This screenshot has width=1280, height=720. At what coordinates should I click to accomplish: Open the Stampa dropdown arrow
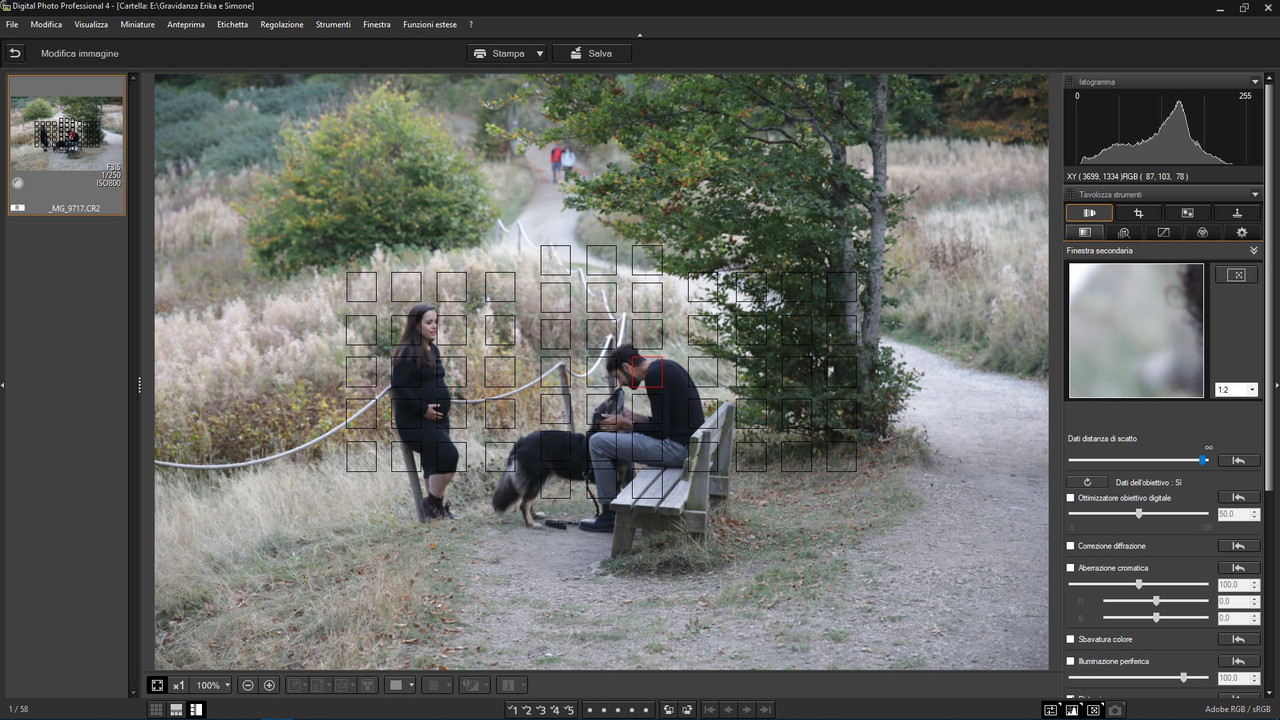click(540, 53)
